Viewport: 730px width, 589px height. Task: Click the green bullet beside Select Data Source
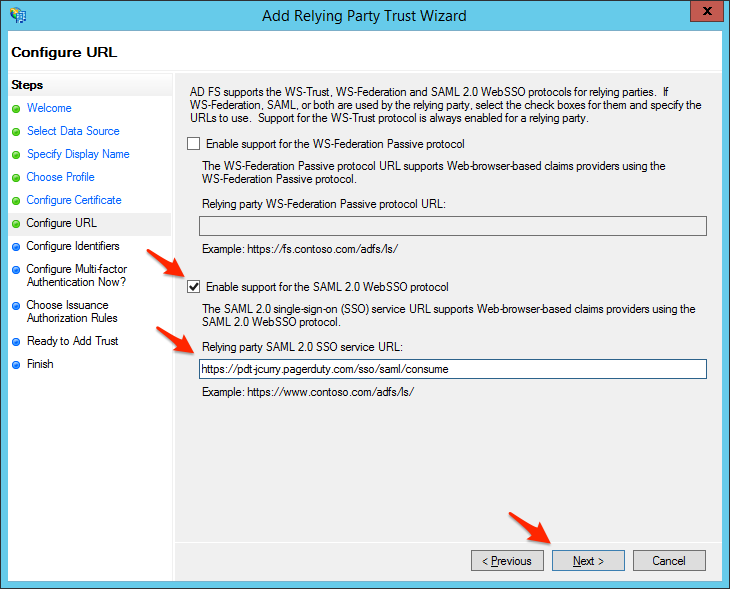point(16,132)
